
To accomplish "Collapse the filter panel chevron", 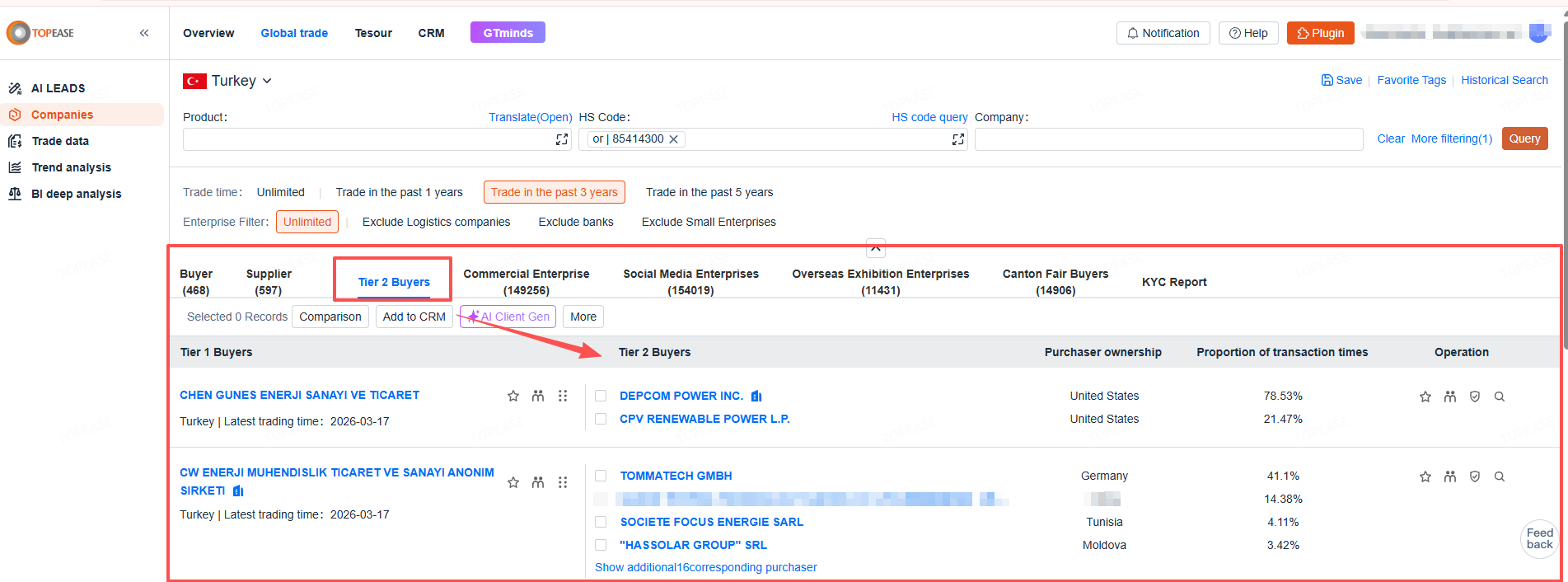I will pyautogui.click(x=876, y=246).
